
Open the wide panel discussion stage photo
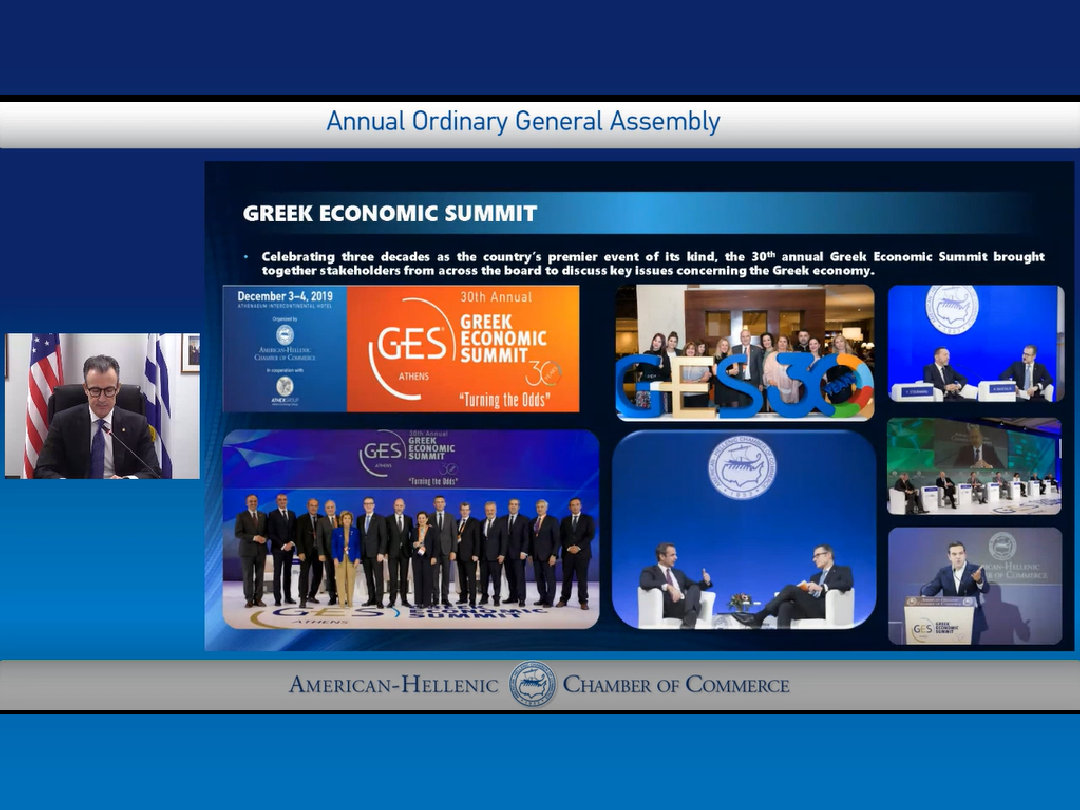pyautogui.click(x=974, y=466)
